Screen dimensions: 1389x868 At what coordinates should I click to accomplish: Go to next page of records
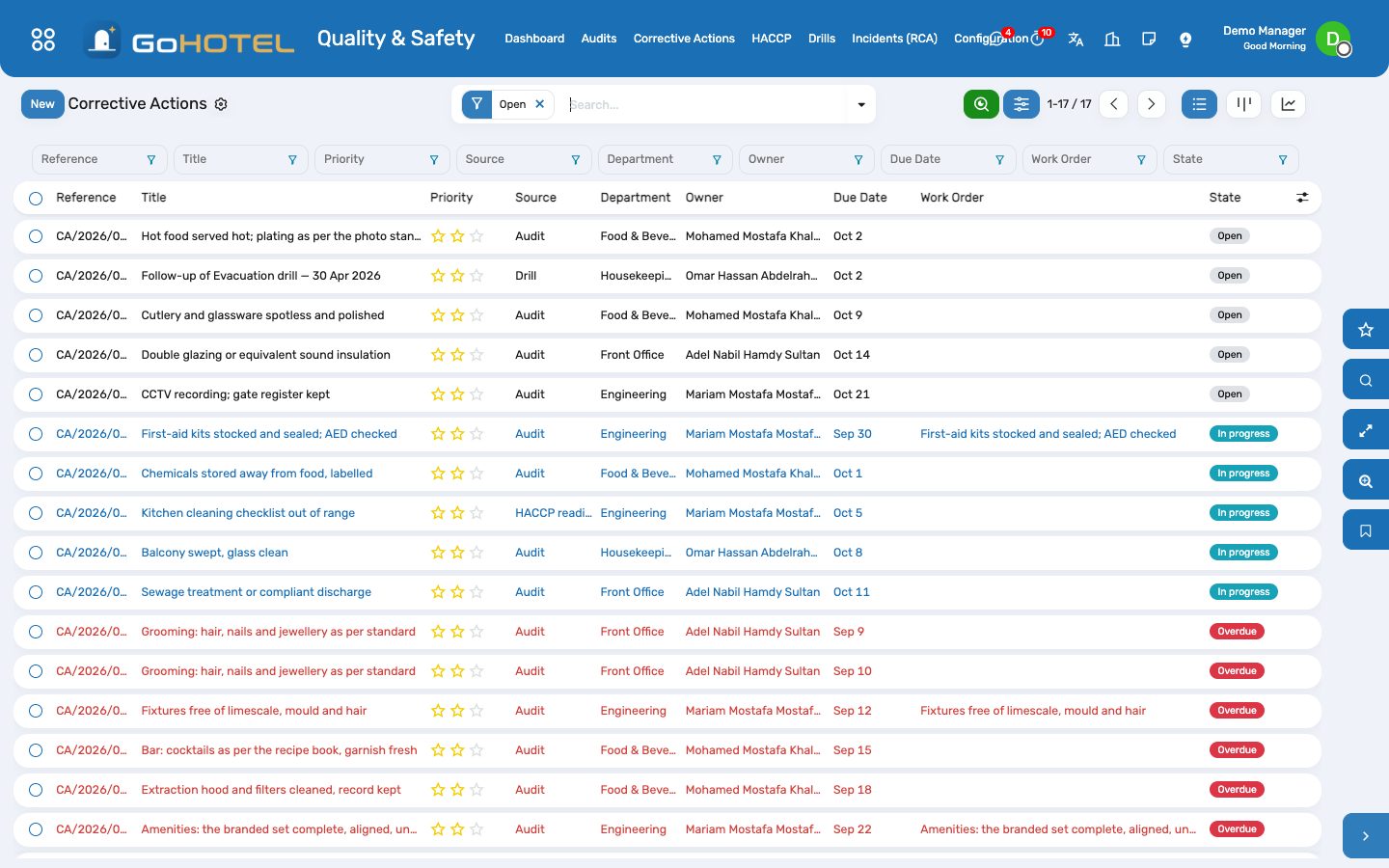(1151, 104)
